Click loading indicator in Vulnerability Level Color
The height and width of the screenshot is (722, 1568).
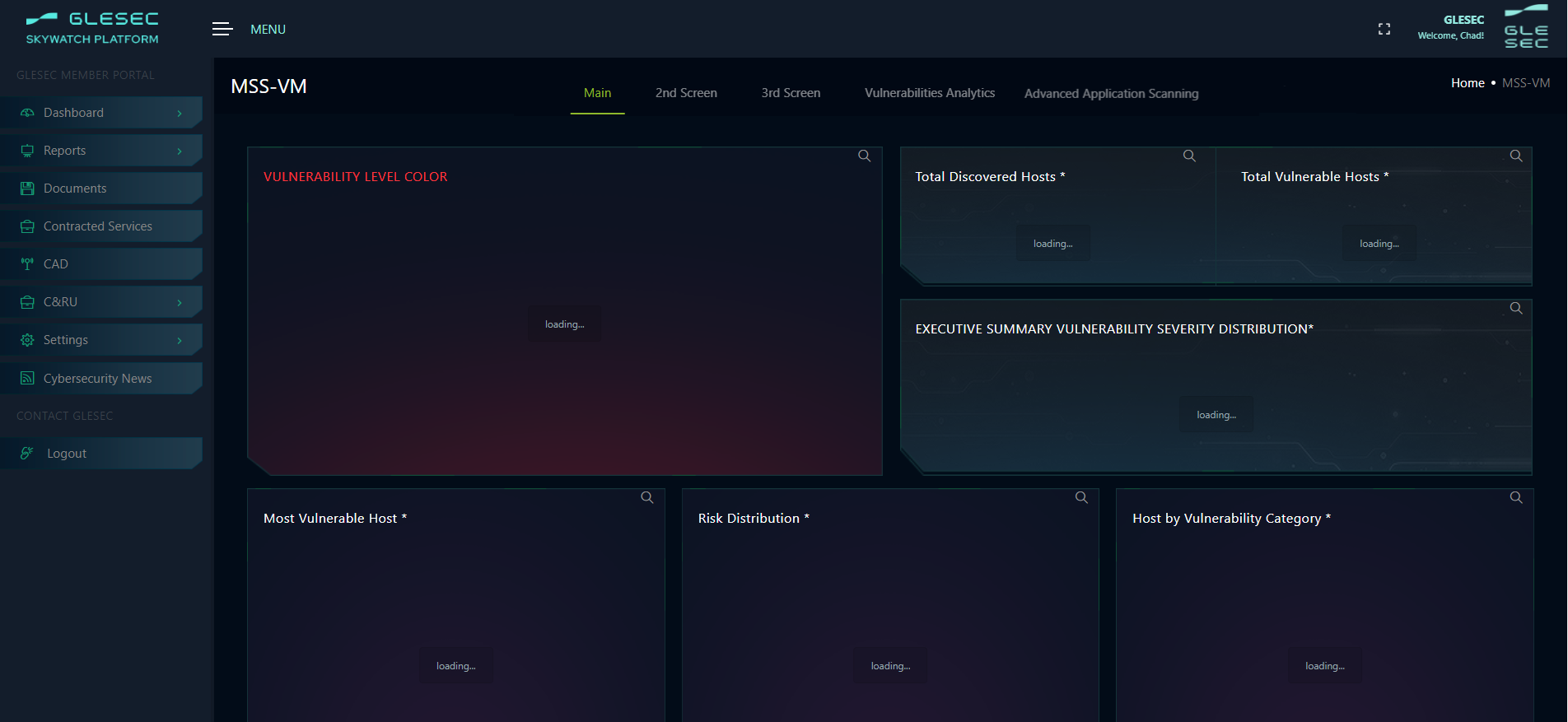pyautogui.click(x=564, y=324)
